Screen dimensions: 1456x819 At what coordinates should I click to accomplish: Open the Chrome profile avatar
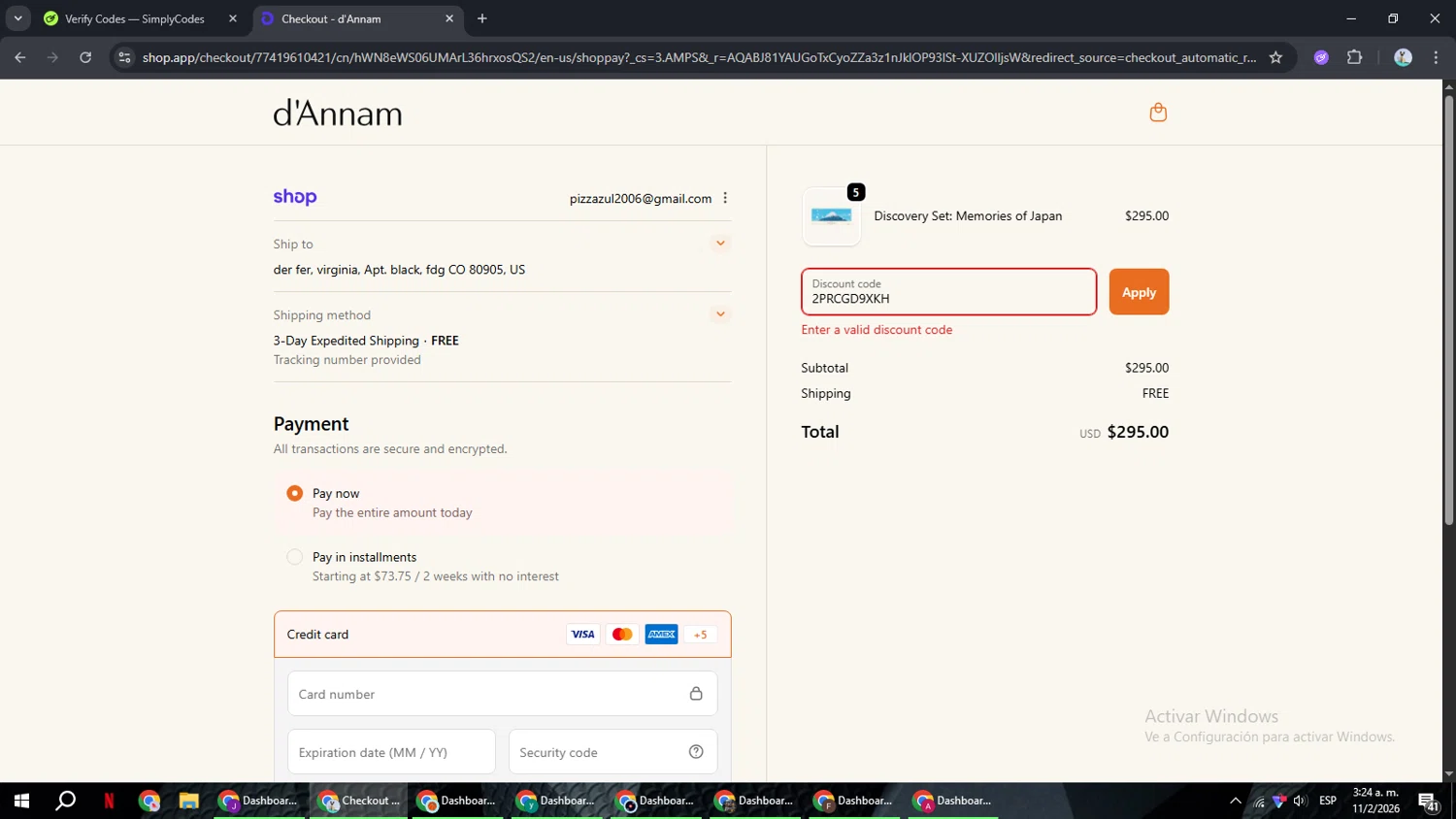(x=1403, y=57)
